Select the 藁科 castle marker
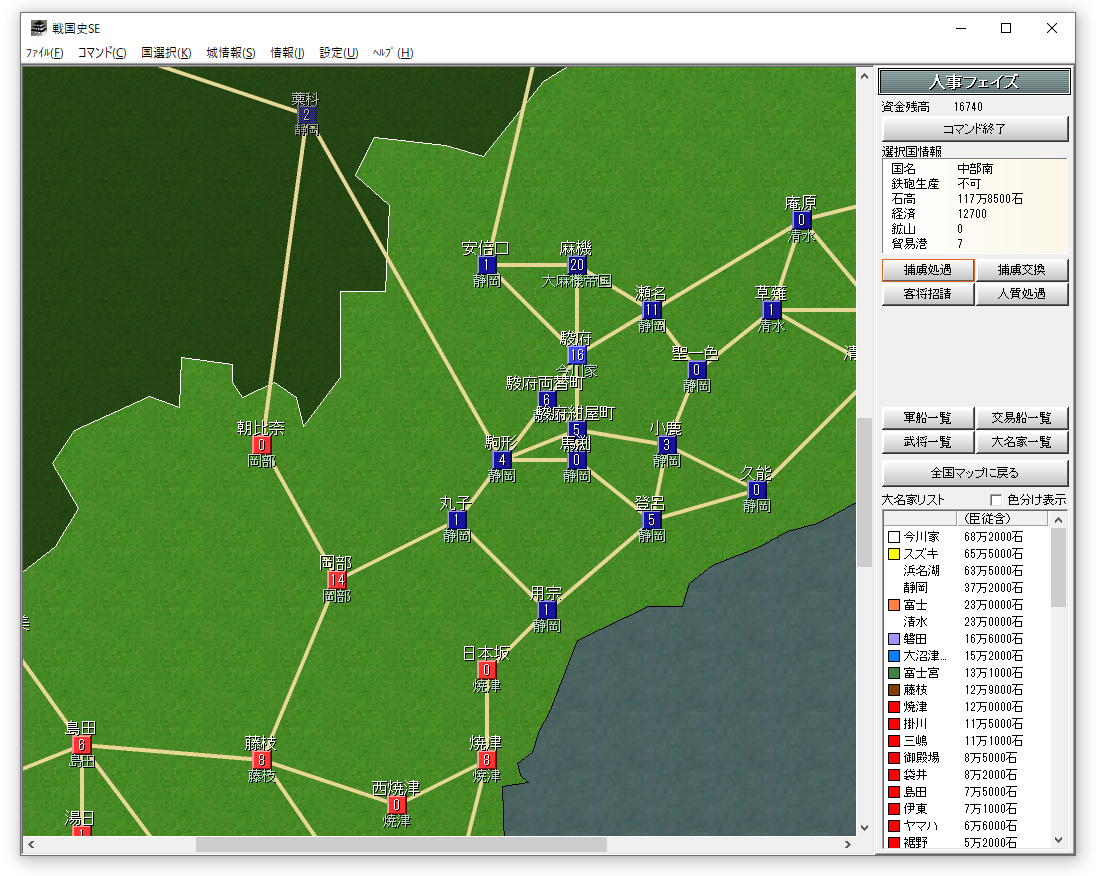 click(x=306, y=115)
